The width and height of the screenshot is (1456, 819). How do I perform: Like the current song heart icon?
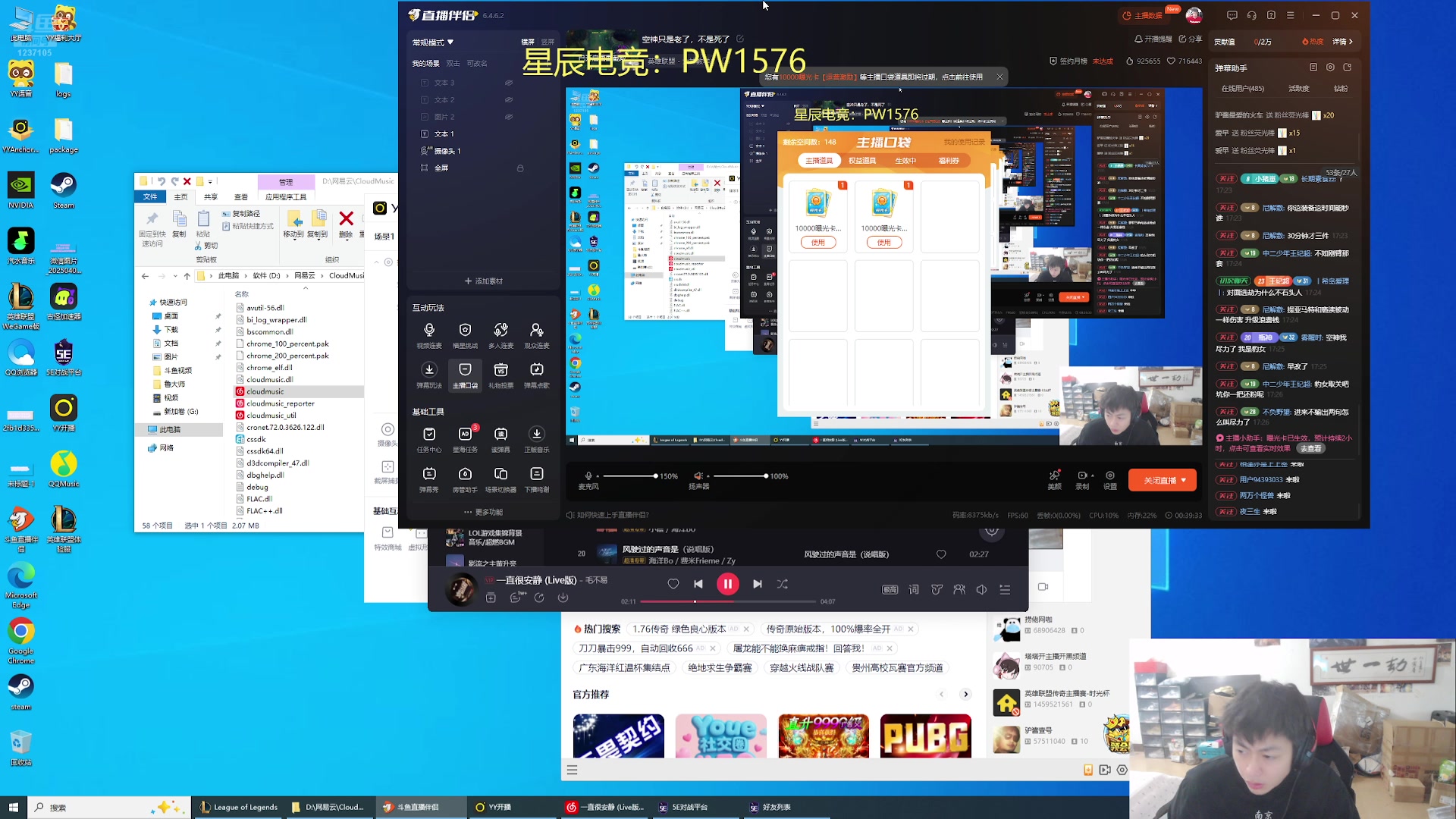(673, 584)
